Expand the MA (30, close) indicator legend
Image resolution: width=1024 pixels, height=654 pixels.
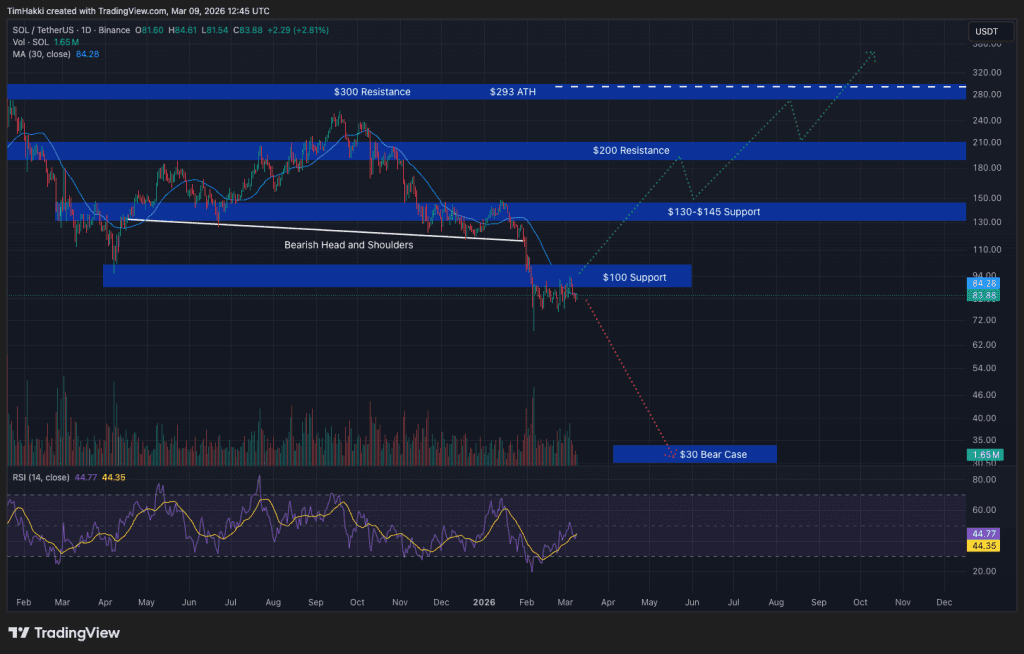tap(40, 54)
